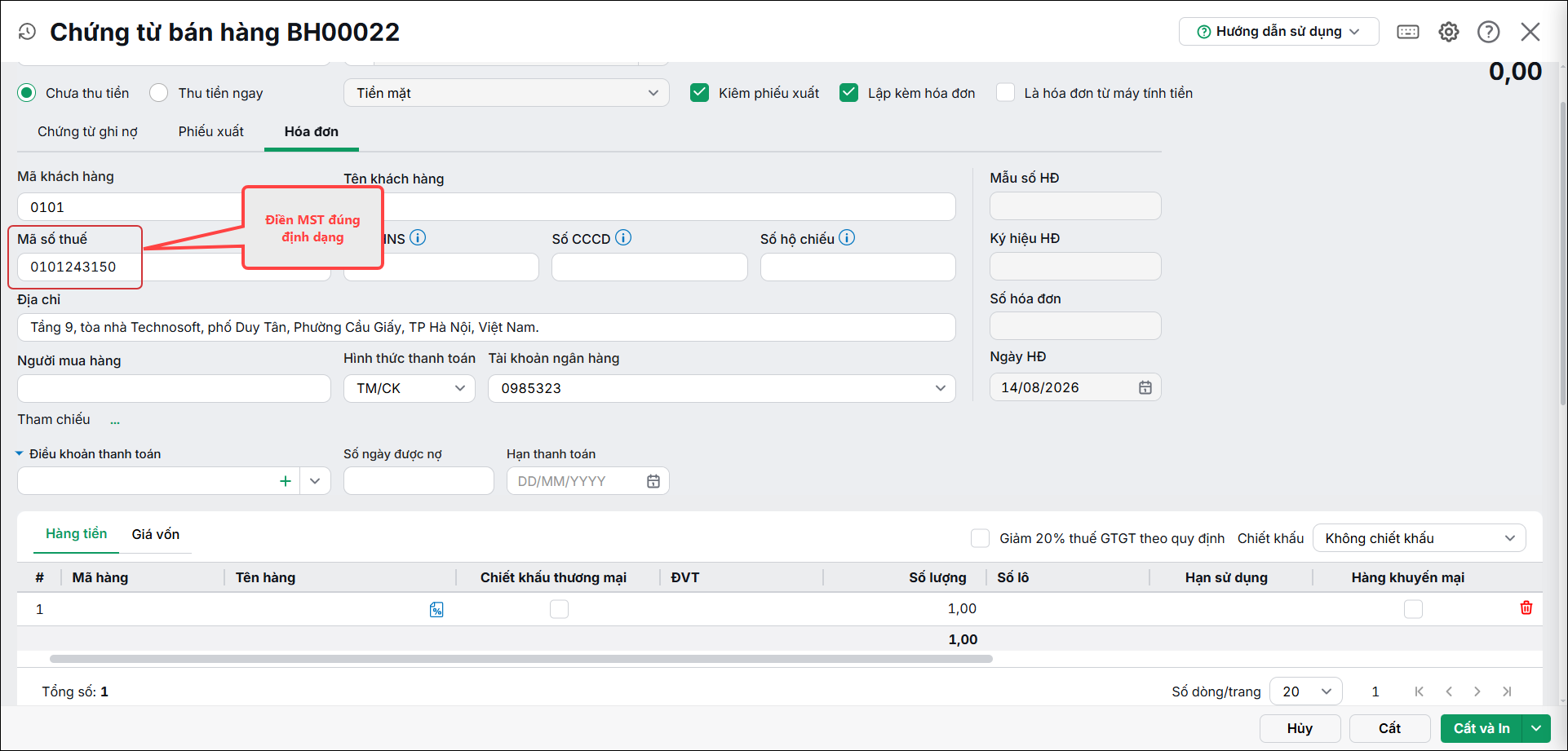Viewport: 1568px width, 751px height.
Task: Expand the Hình thức thanh toán TM/CK dropdown
Action: click(410, 388)
